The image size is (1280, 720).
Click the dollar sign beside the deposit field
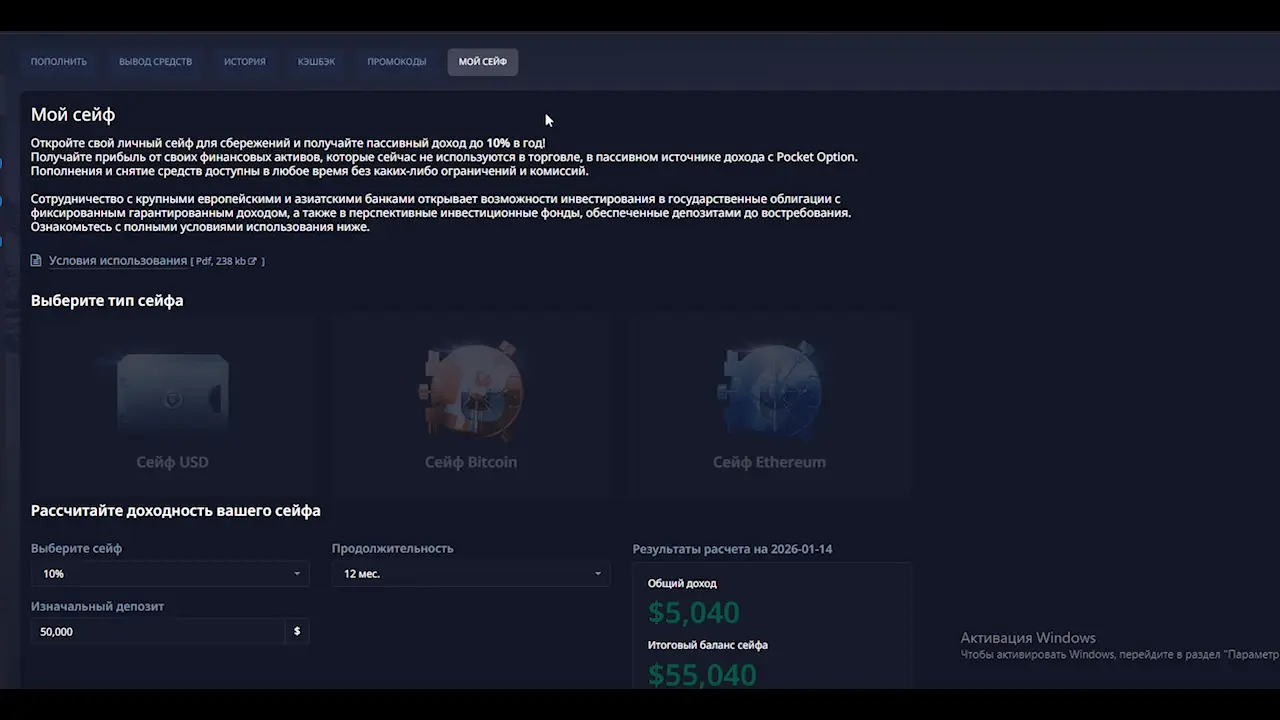pos(297,632)
